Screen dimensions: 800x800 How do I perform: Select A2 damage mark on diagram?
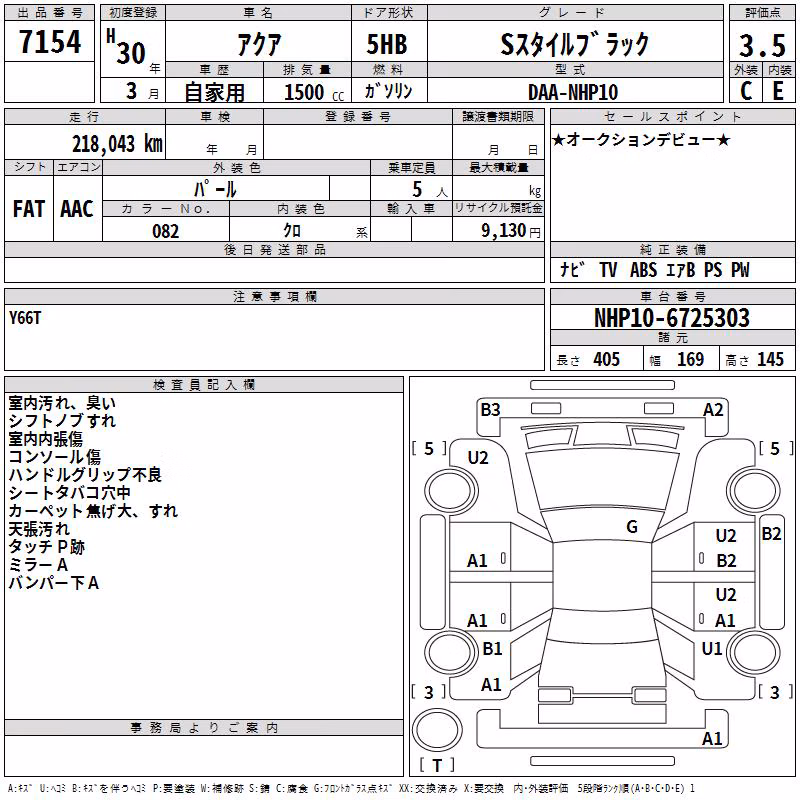(x=713, y=410)
